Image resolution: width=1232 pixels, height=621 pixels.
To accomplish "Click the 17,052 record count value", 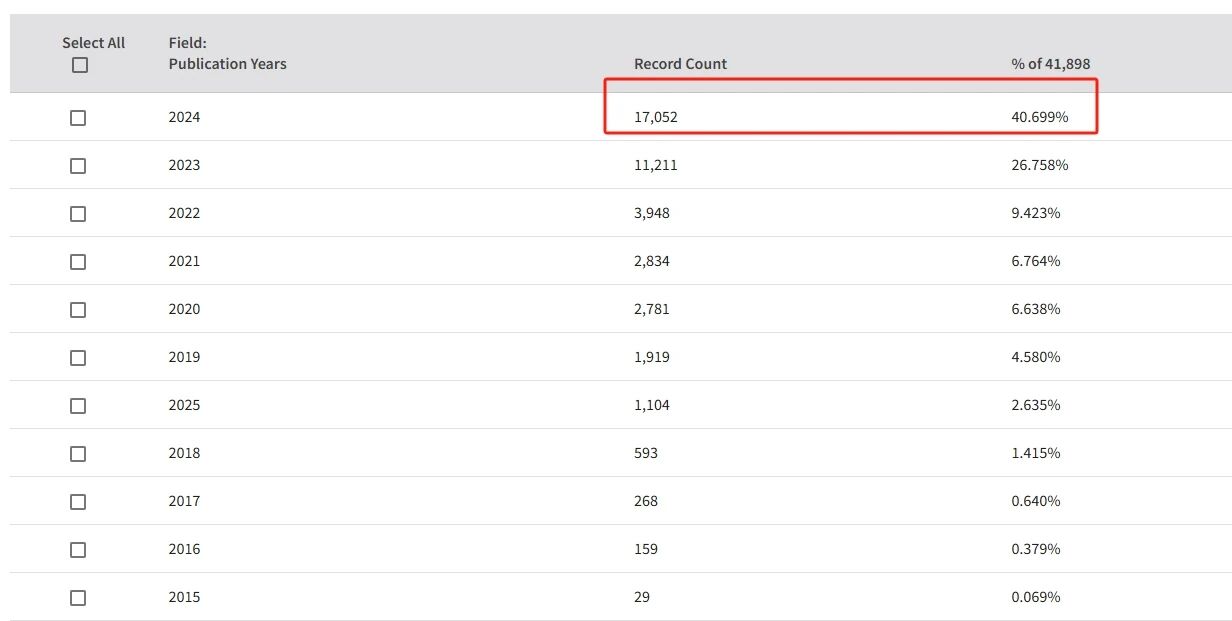I will click(x=656, y=117).
